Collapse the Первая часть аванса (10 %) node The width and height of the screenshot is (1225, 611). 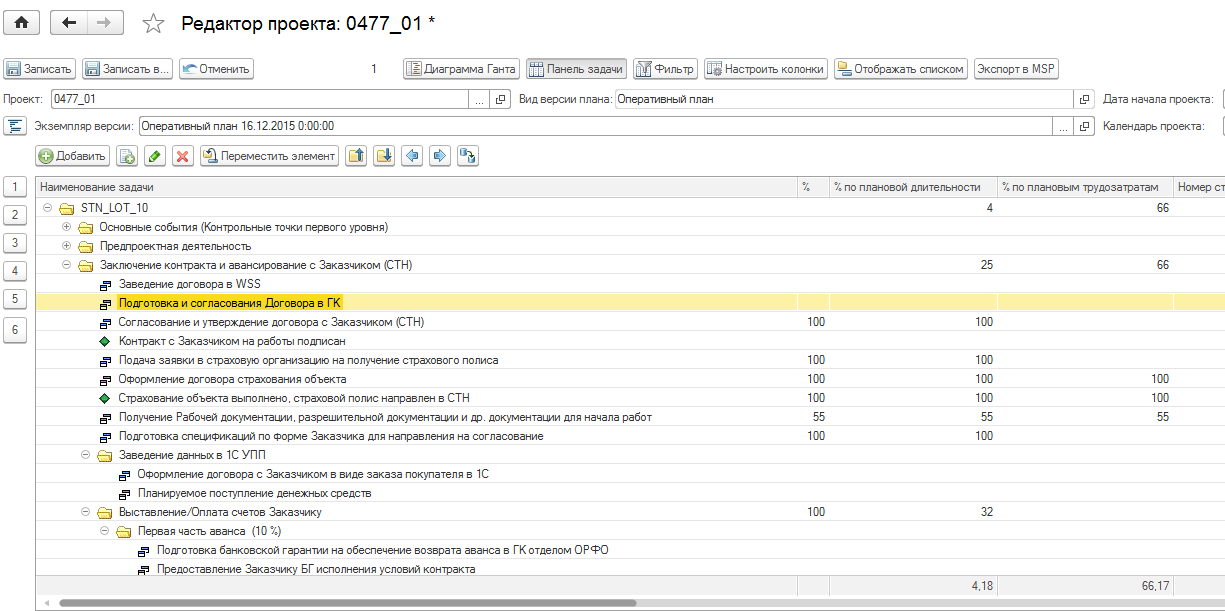click(x=105, y=531)
